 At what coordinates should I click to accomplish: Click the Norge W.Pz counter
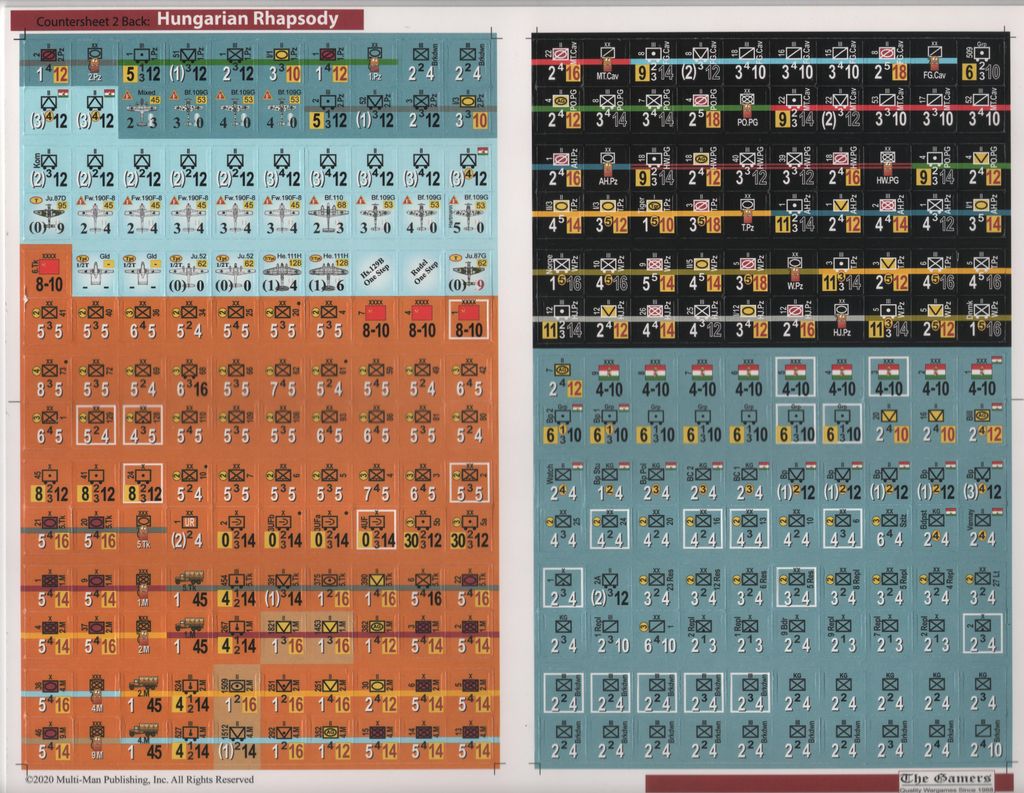point(560,272)
